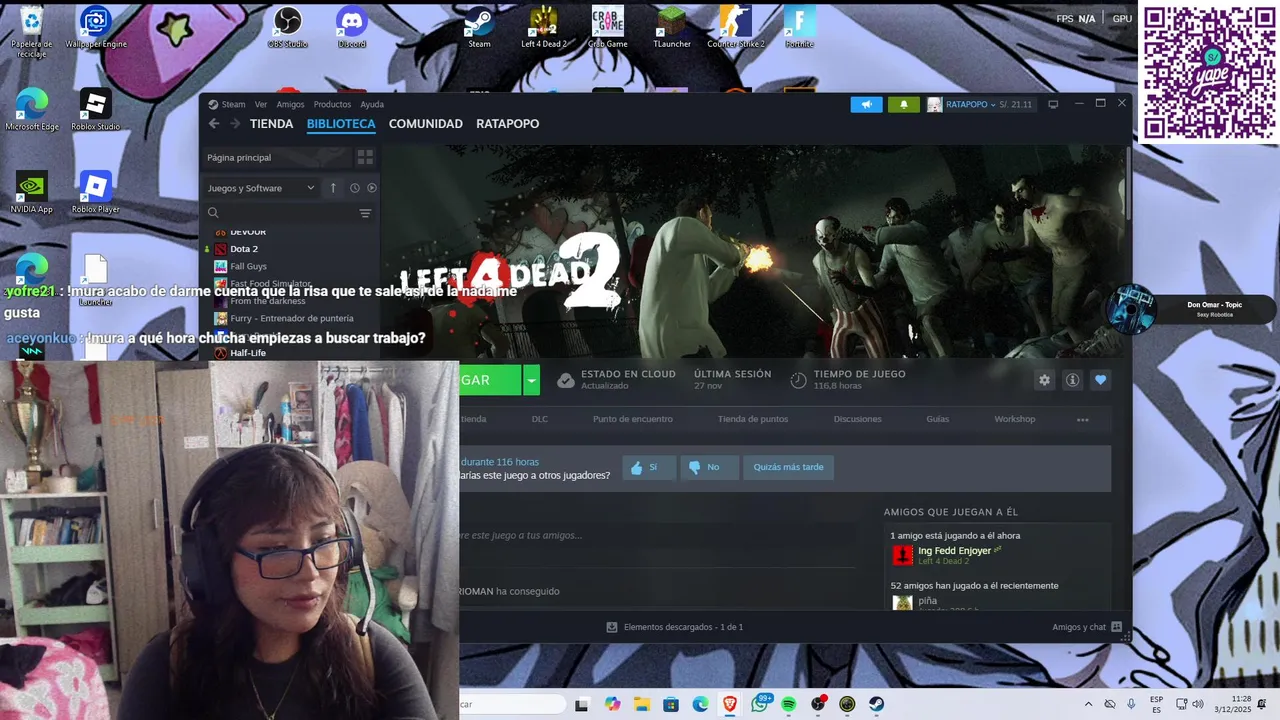Open WhatsApp in the taskbar
Image resolution: width=1280 pixels, height=720 pixels.
tap(760, 704)
